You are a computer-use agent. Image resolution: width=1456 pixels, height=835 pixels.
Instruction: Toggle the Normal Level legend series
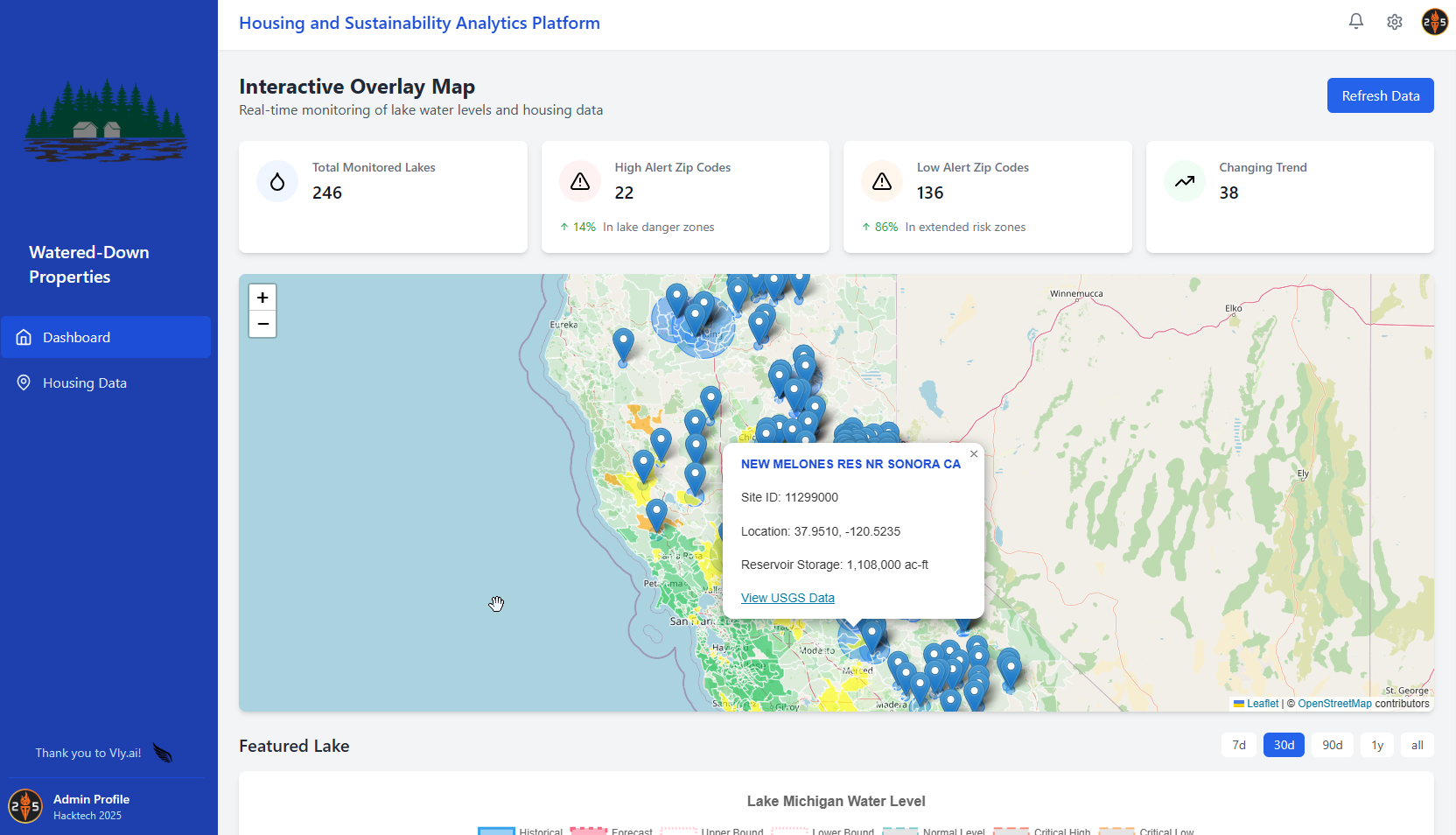934,831
